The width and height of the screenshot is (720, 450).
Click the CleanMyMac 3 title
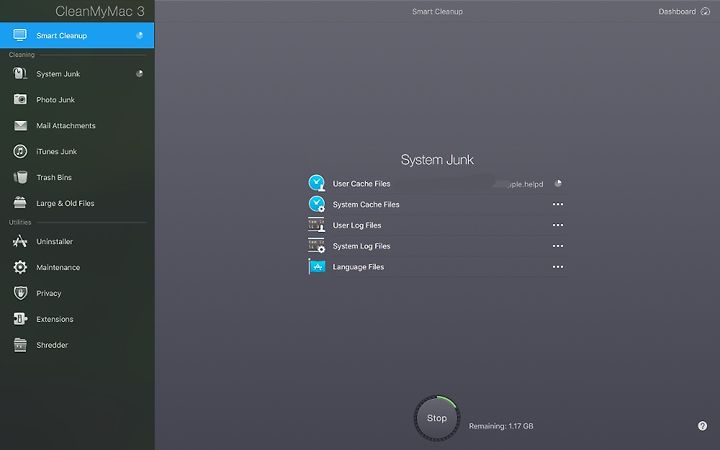(100, 11)
